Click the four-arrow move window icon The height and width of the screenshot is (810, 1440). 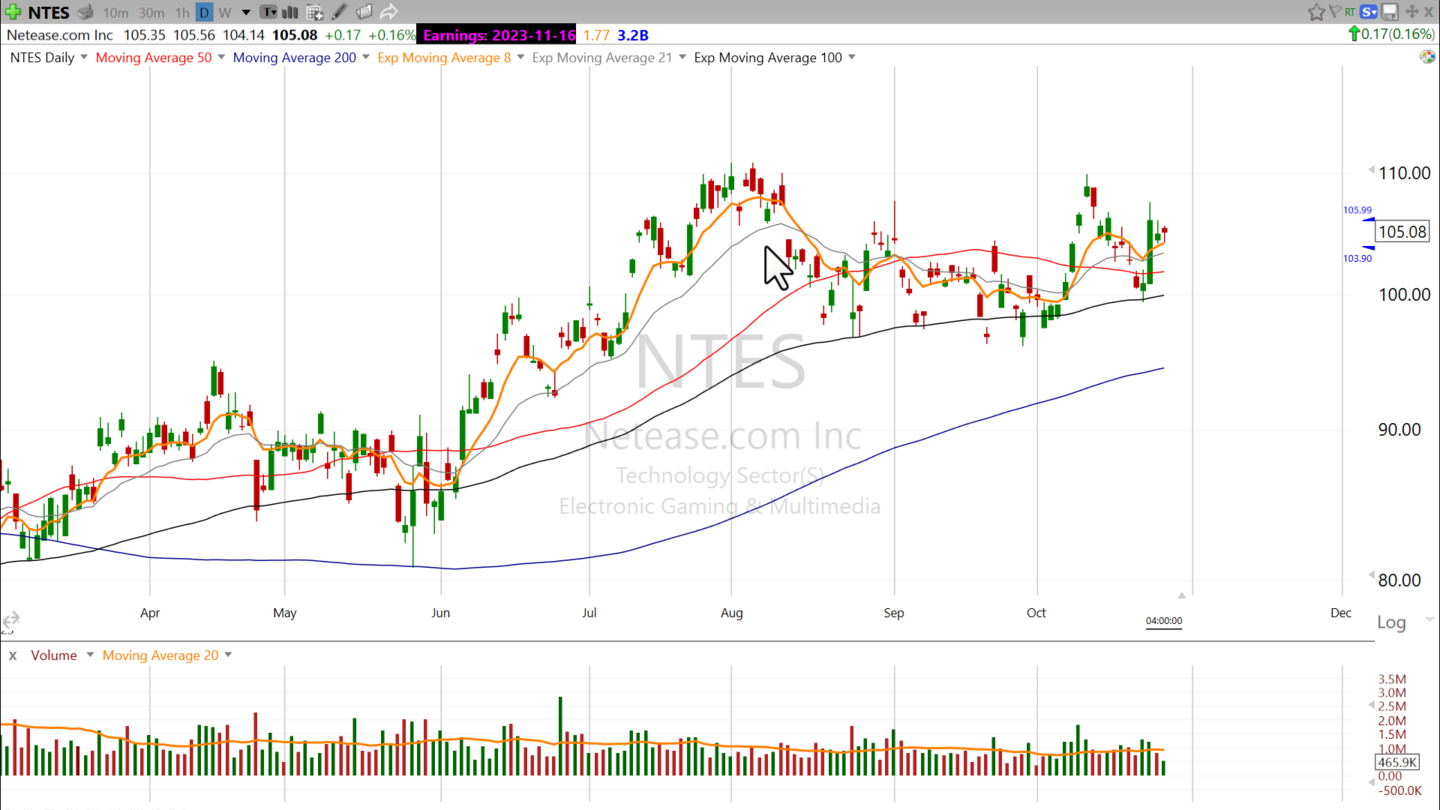click(1413, 12)
